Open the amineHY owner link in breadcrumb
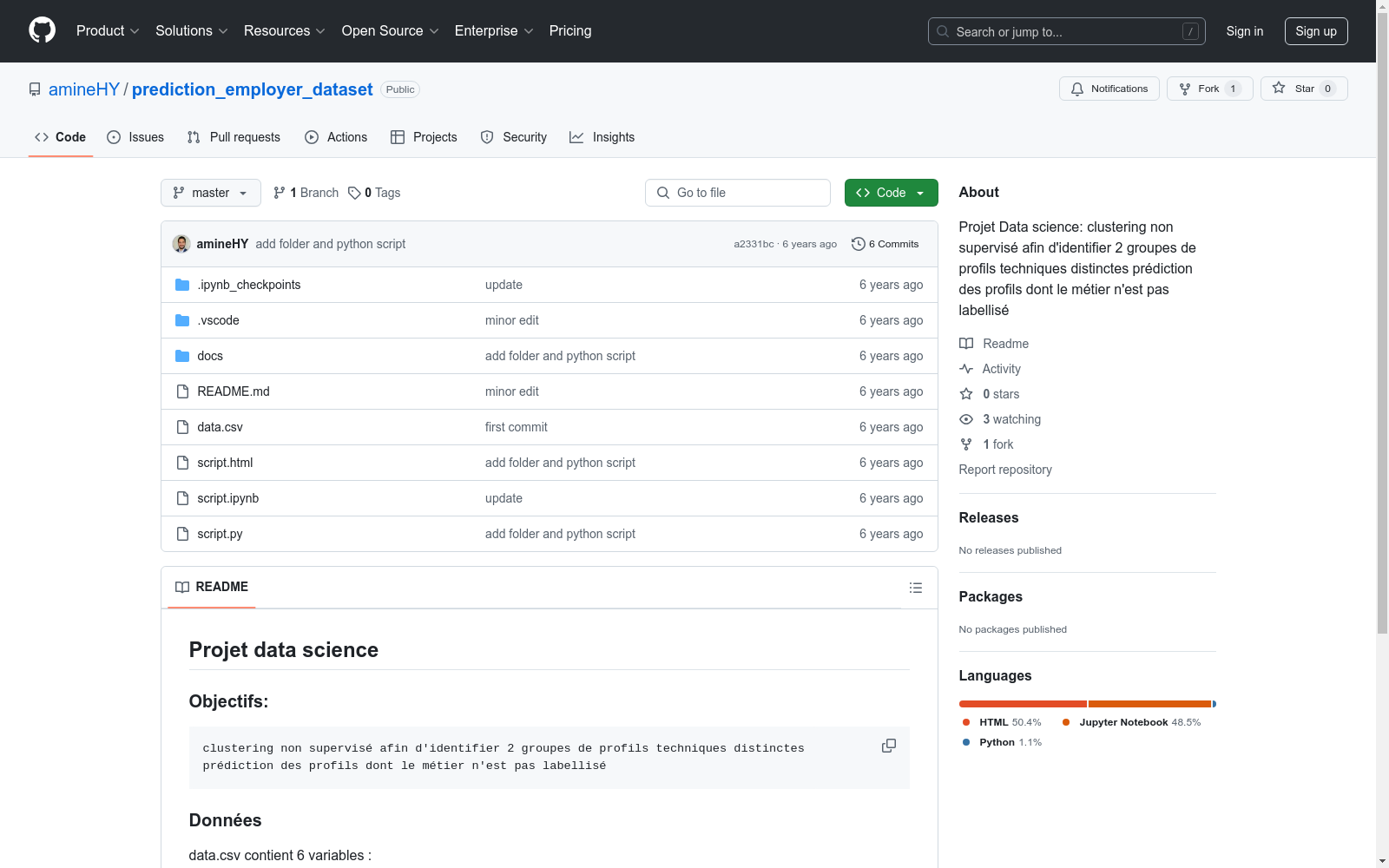The image size is (1389, 868). [x=84, y=89]
